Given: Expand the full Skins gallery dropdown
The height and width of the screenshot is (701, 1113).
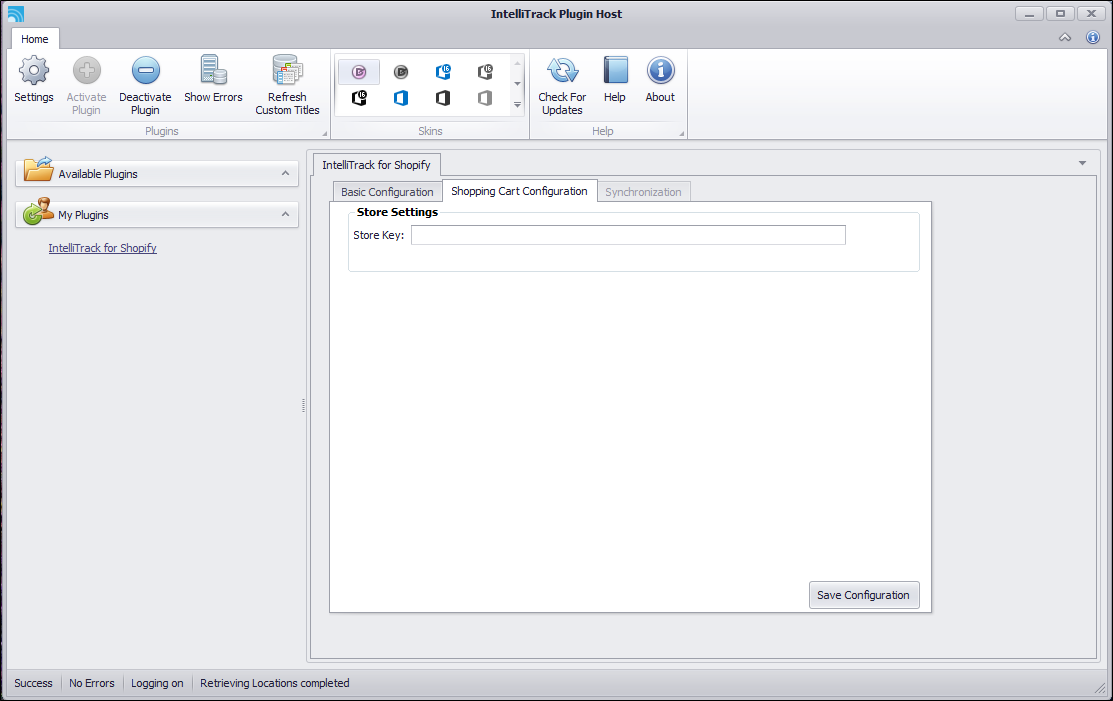Looking at the screenshot, I should (517, 104).
